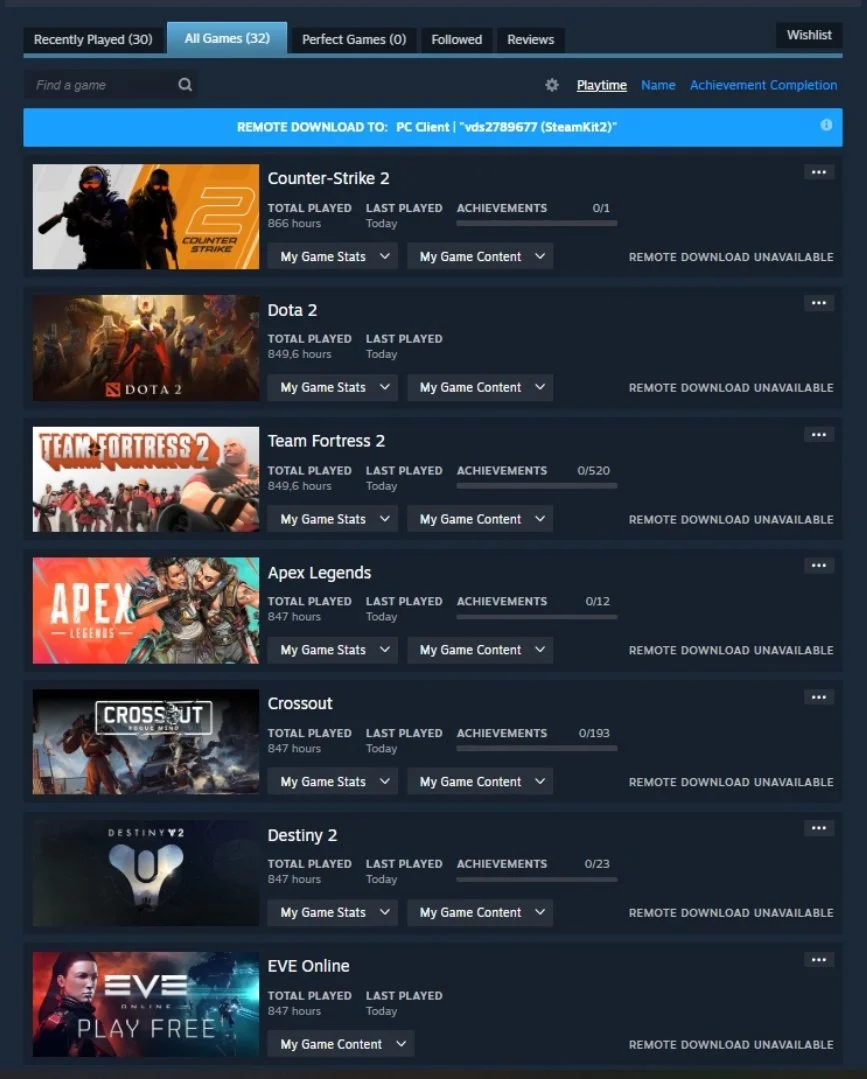Sort by Achievement Completion
867x1079 pixels.
[x=763, y=85]
